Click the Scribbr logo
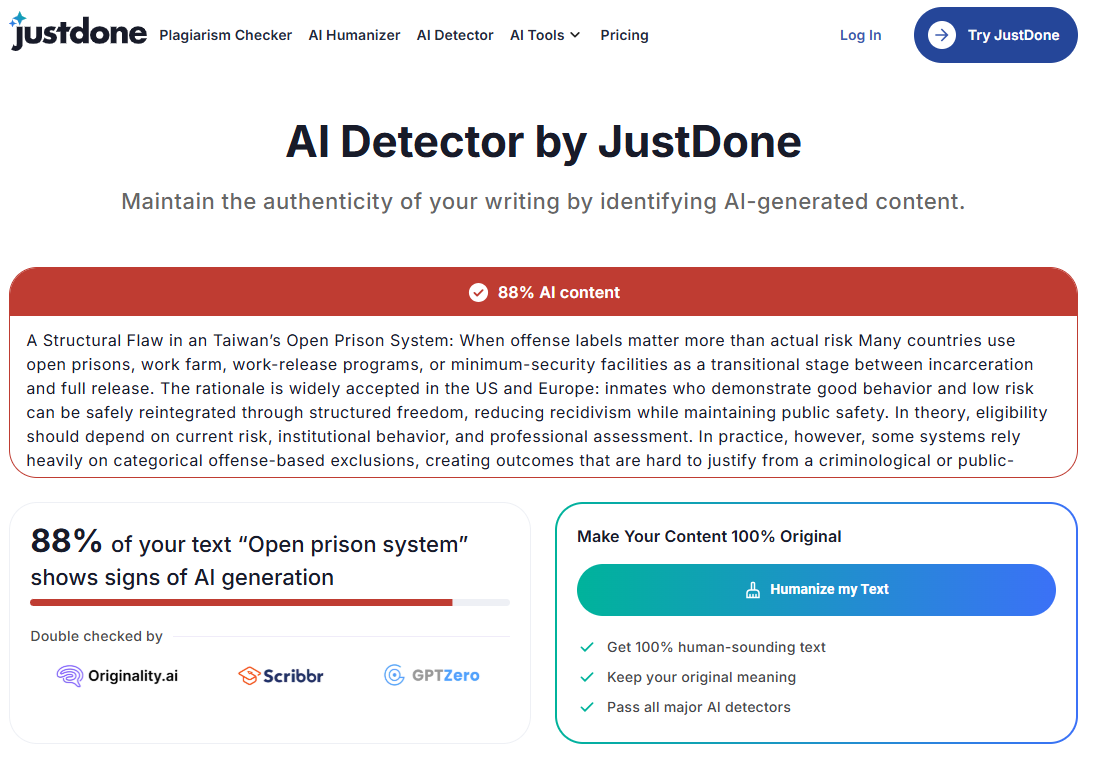1097x758 pixels. (x=281, y=675)
